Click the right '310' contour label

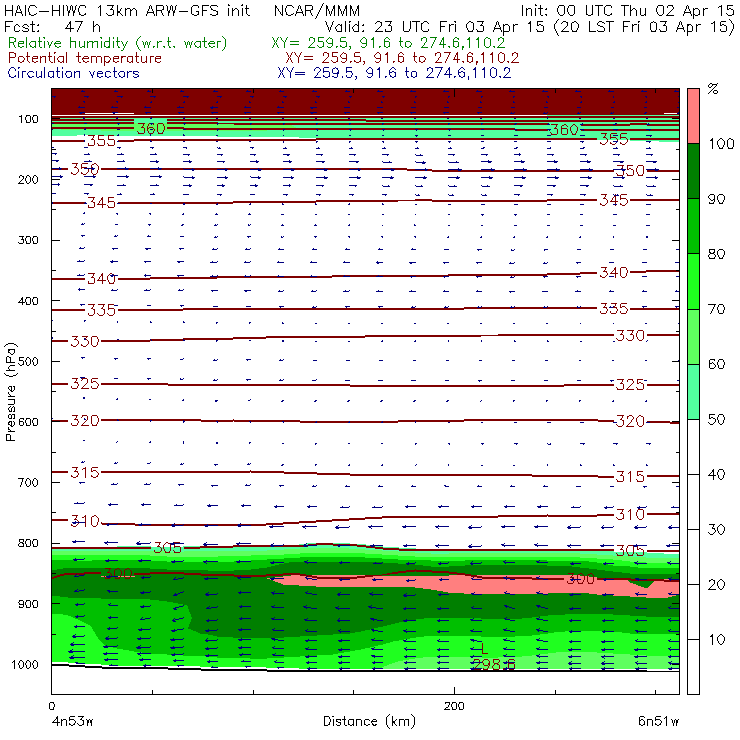[630, 514]
